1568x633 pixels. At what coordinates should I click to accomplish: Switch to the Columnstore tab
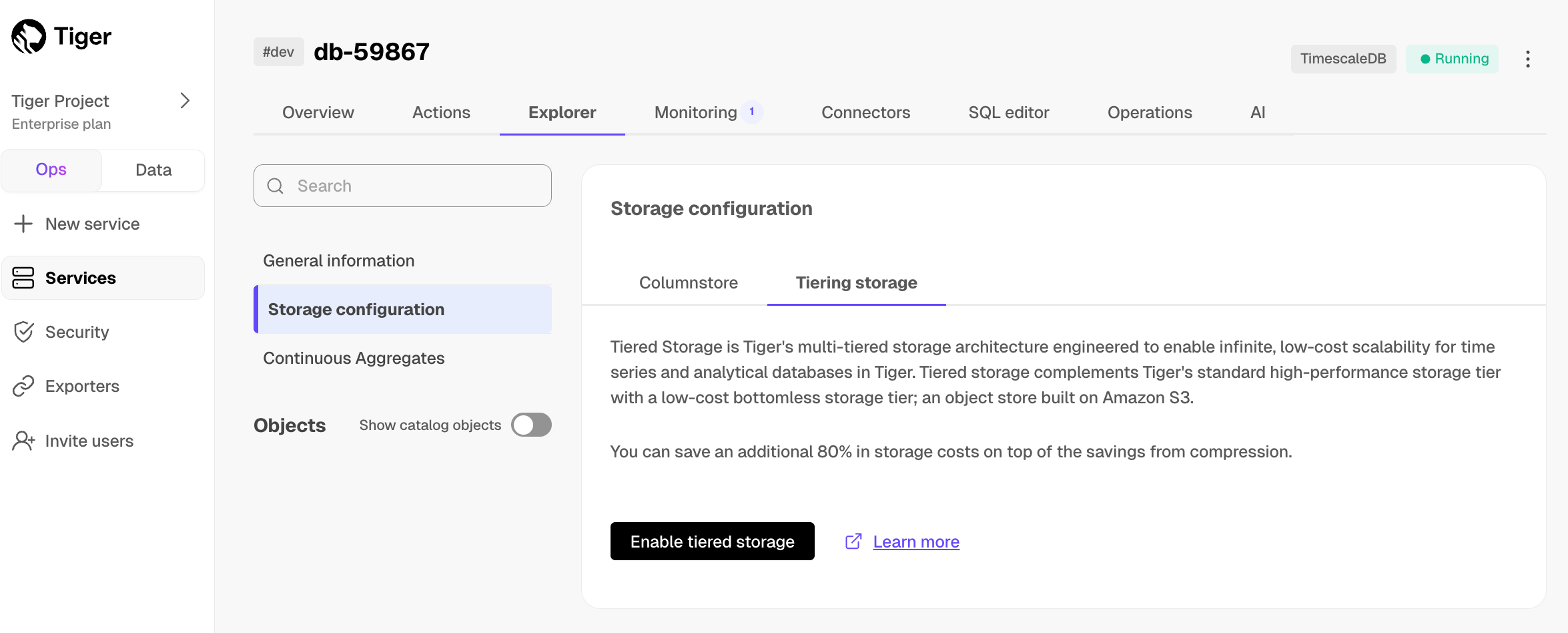(688, 282)
